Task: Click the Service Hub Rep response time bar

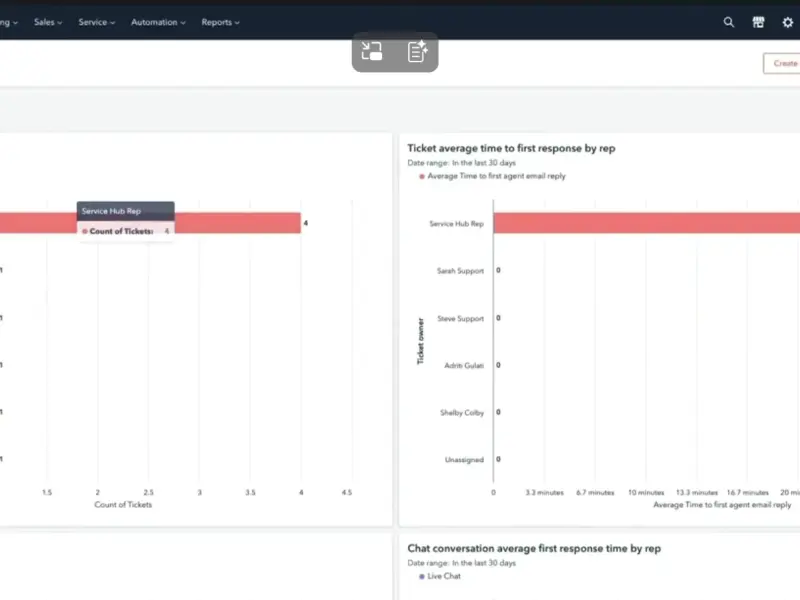Action: pyautogui.click(x=640, y=224)
